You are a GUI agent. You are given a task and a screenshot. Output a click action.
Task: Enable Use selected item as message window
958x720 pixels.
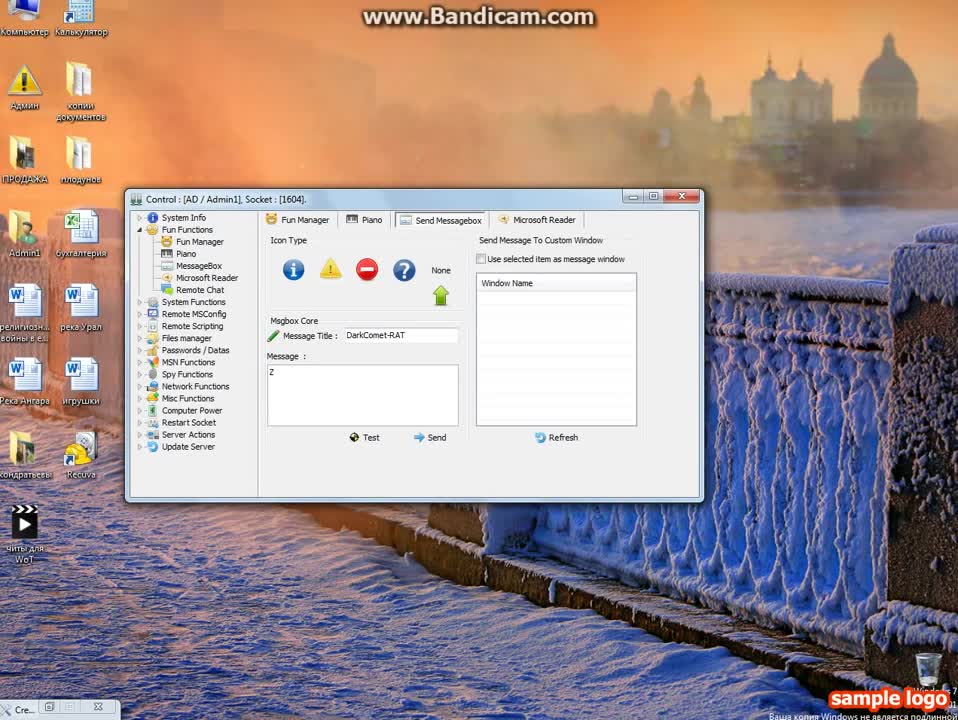pos(481,259)
